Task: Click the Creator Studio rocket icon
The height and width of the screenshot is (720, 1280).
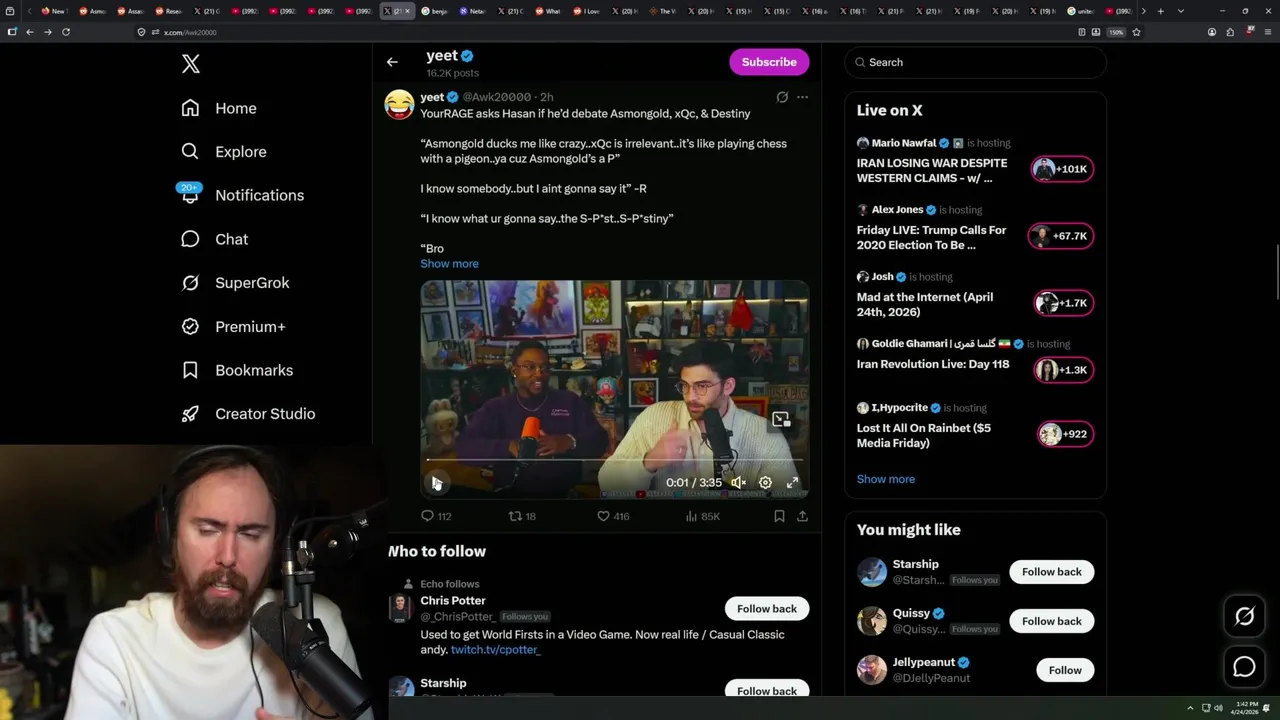Action: (190, 414)
